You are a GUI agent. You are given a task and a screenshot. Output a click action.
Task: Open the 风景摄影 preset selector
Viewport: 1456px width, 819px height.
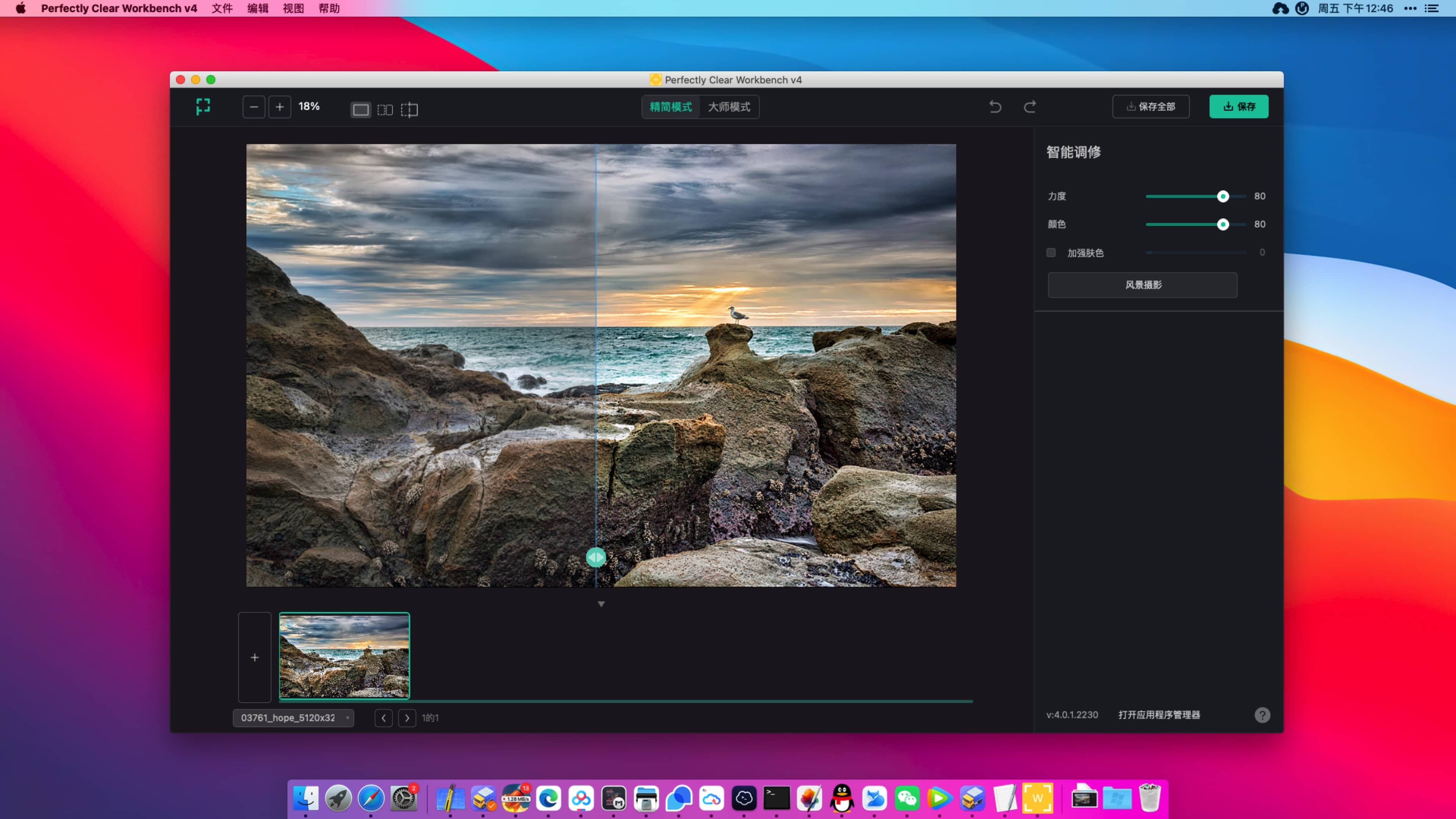point(1142,285)
